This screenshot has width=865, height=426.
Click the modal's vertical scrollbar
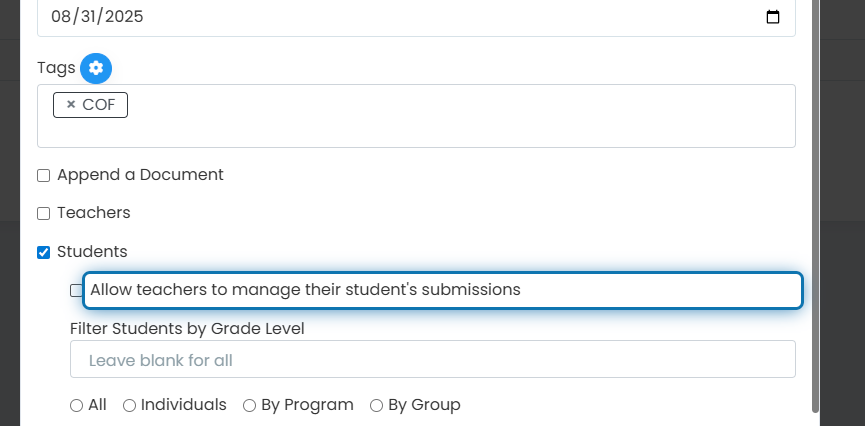click(815, 206)
